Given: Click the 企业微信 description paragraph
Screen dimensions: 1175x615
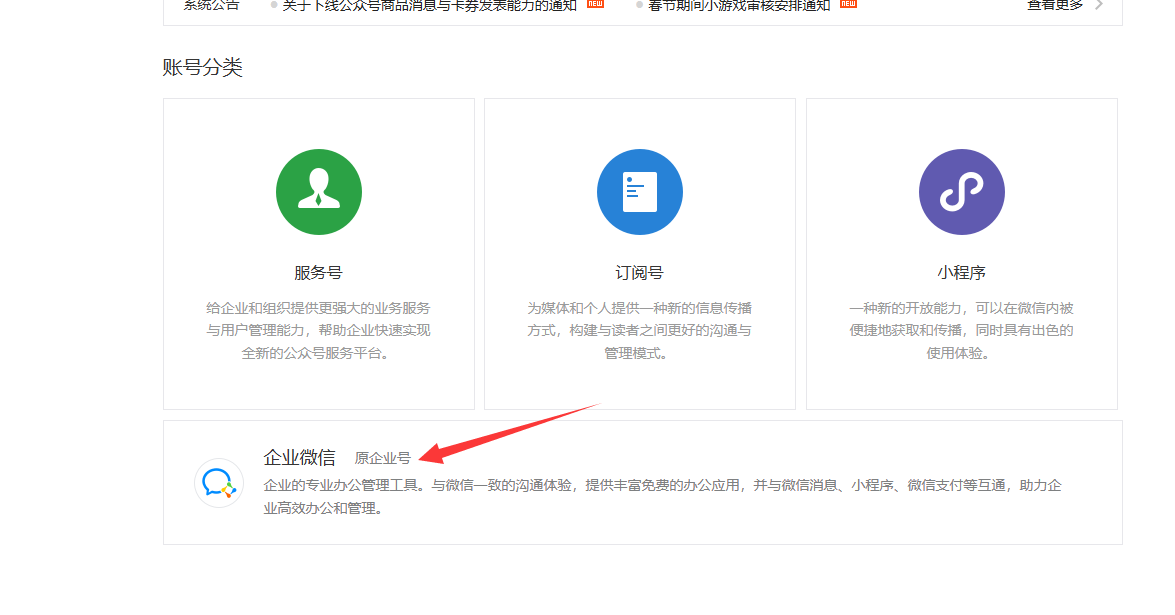Looking at the screenshot, I should coord(662,497).
